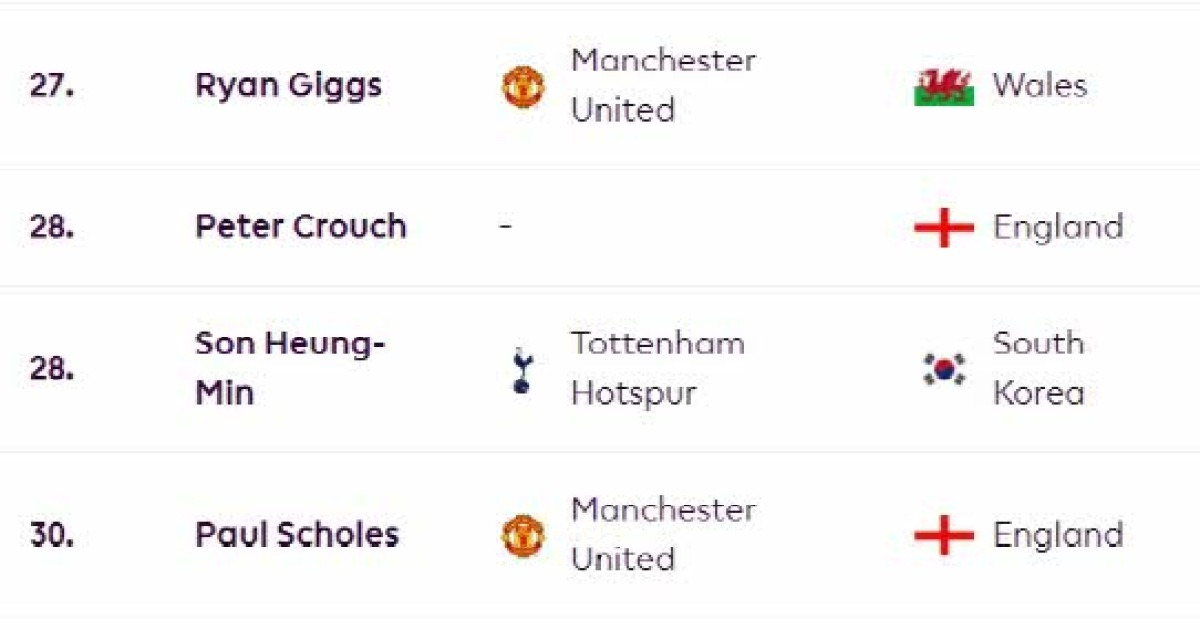Click England label in Peter Crouch row
Image resolution: width=1200 pixels, height=630 pixels.
coord(1058,228)
